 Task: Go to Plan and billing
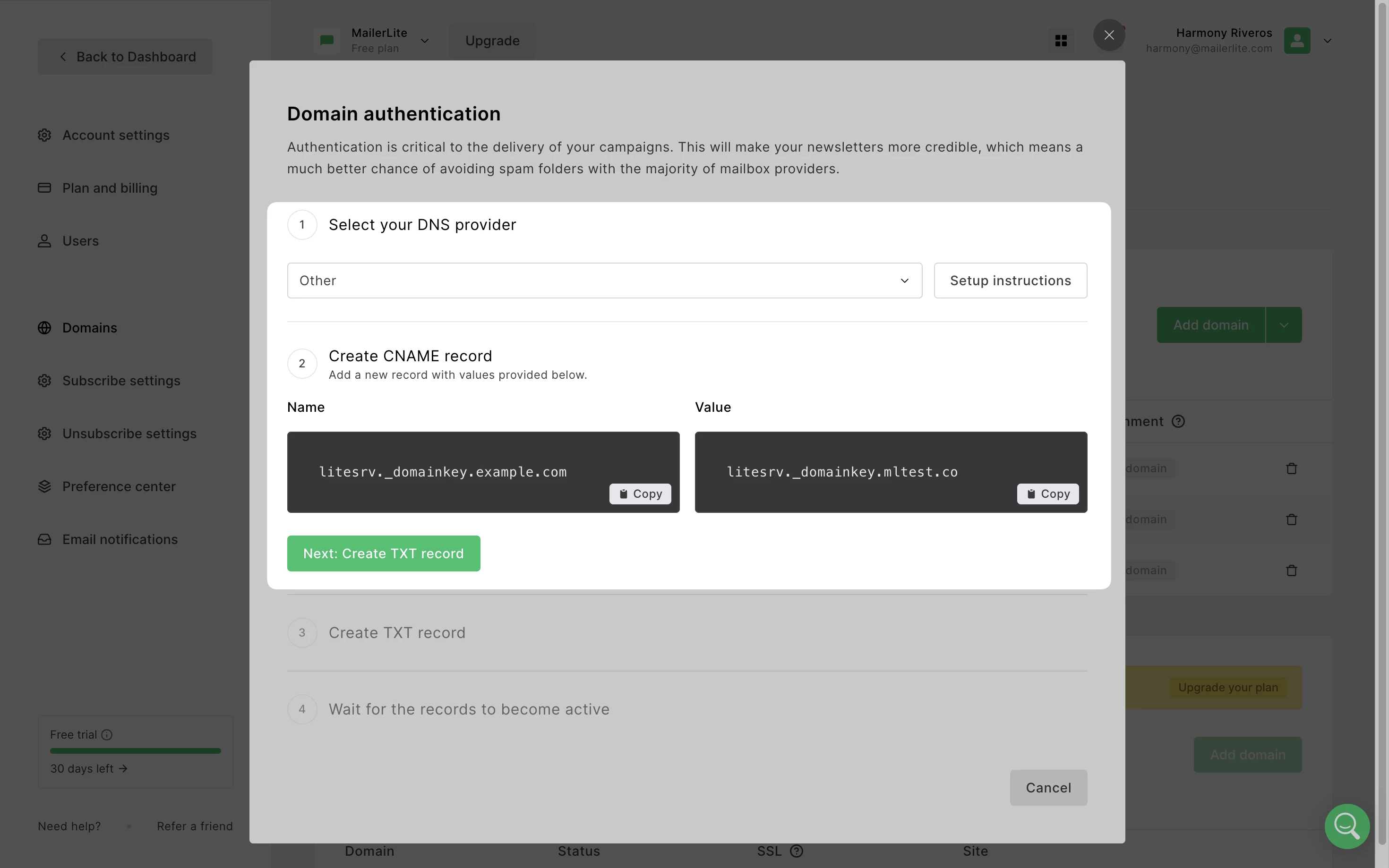(110, 188)
